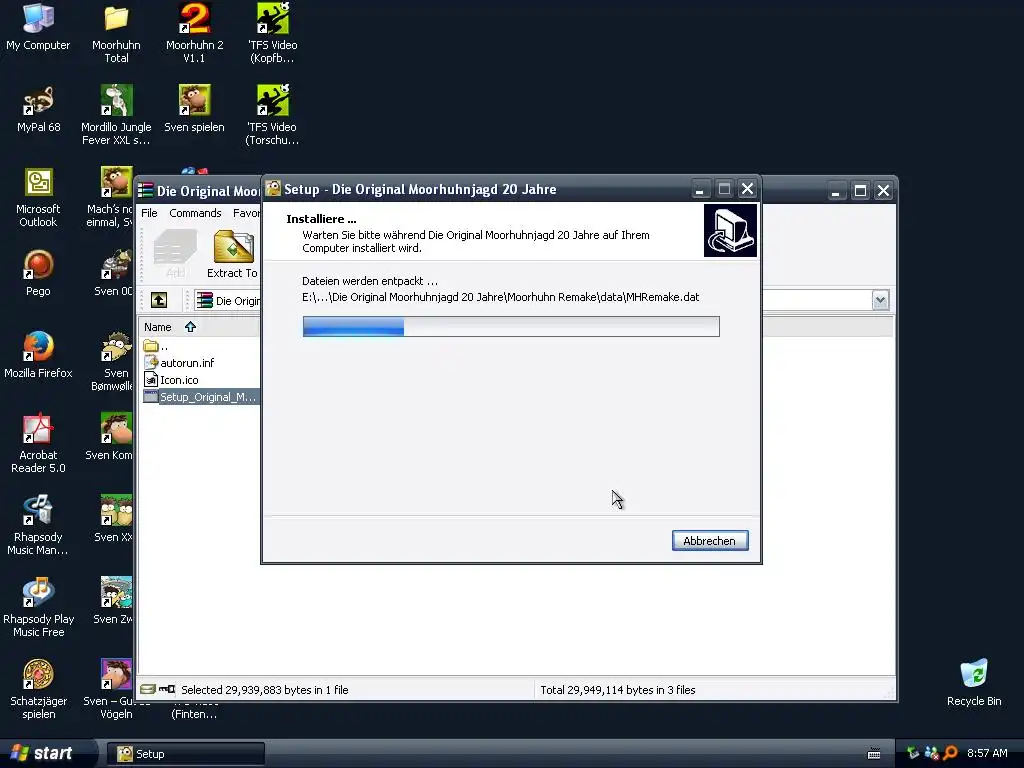Screen dimensions: 1024x768
Task: Click Abbrechen to cancel installation
Action: [x=710, y=541]
